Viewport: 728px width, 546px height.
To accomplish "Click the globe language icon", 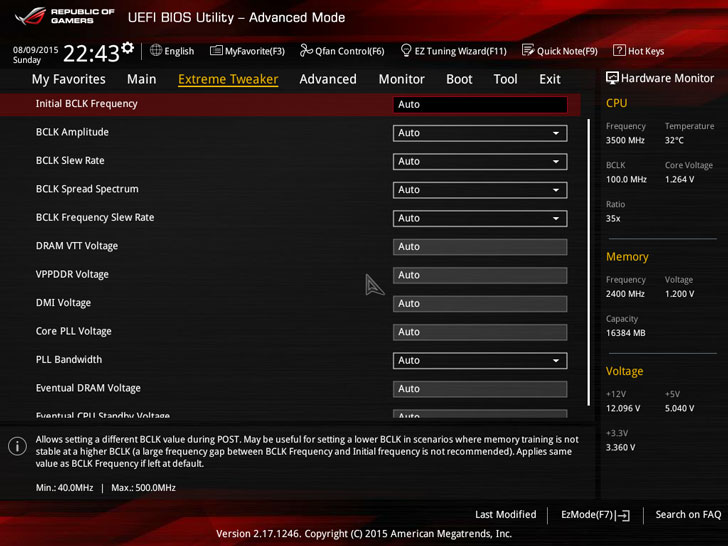I will (156, 51).
